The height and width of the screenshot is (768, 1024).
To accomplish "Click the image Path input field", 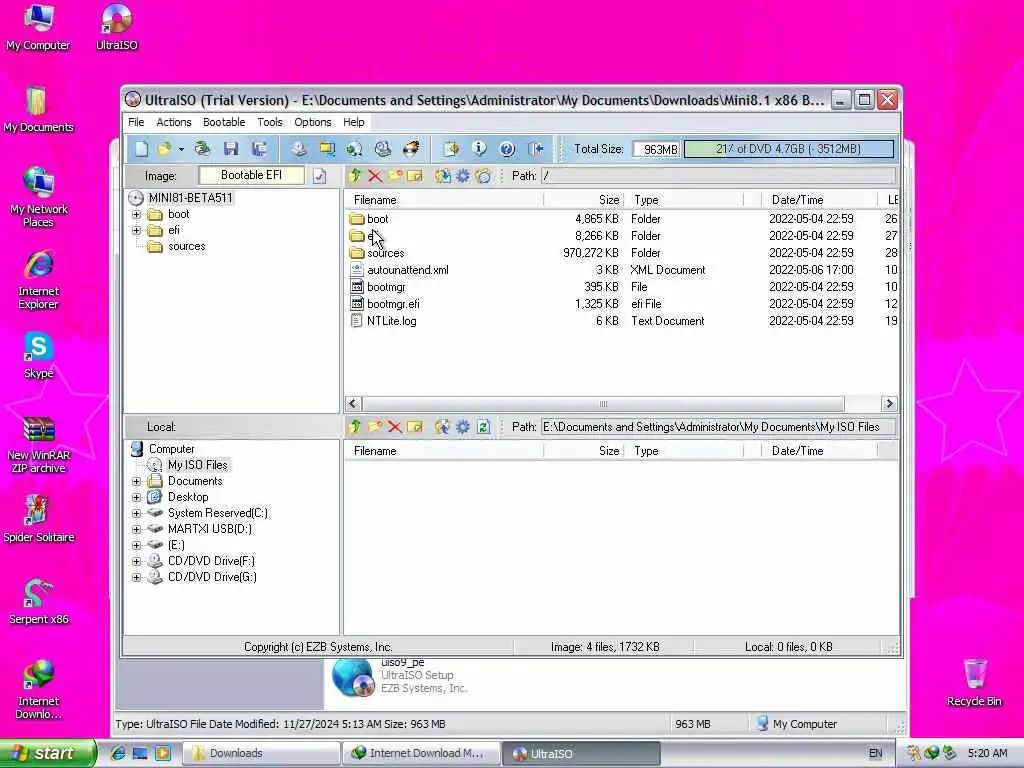I will pos(718,176).
